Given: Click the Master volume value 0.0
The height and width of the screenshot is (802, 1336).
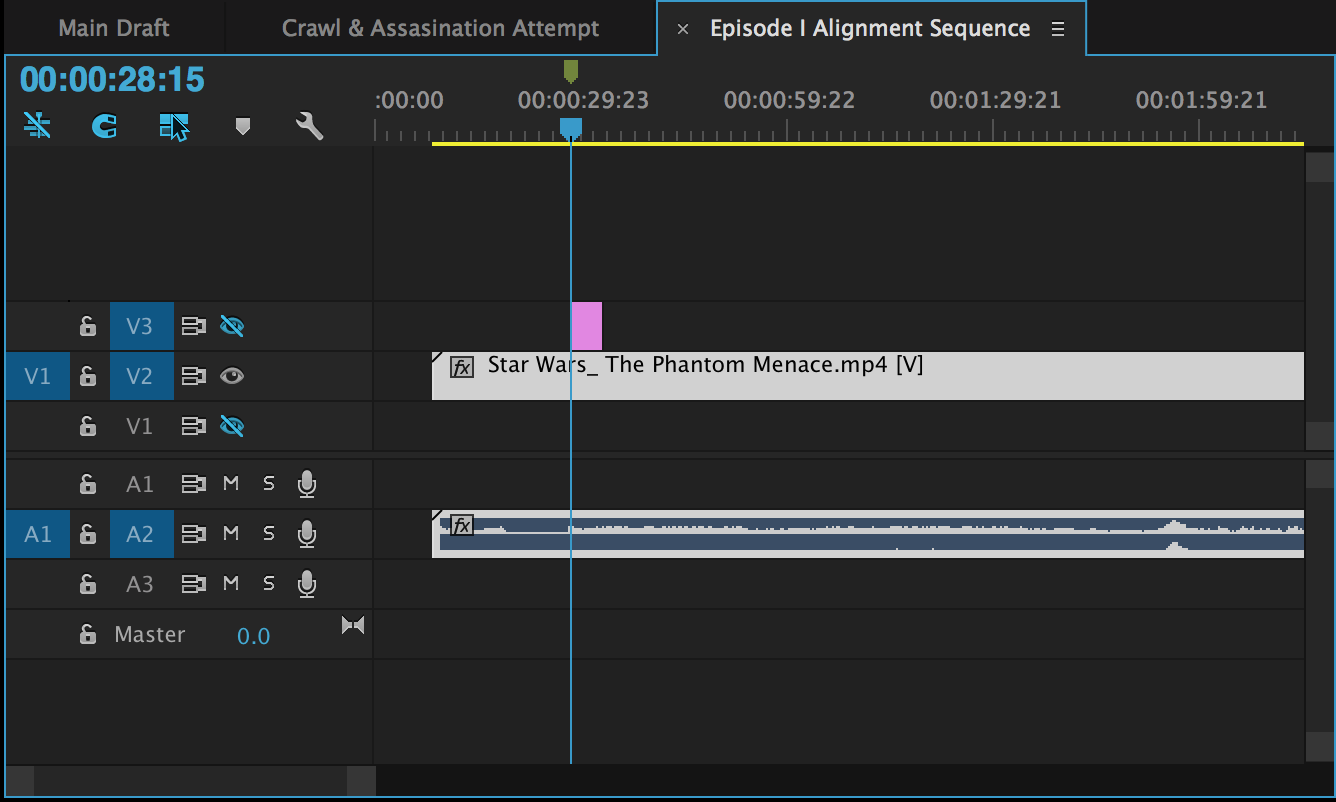Looking at the screenshot, I should coord(253,636).
